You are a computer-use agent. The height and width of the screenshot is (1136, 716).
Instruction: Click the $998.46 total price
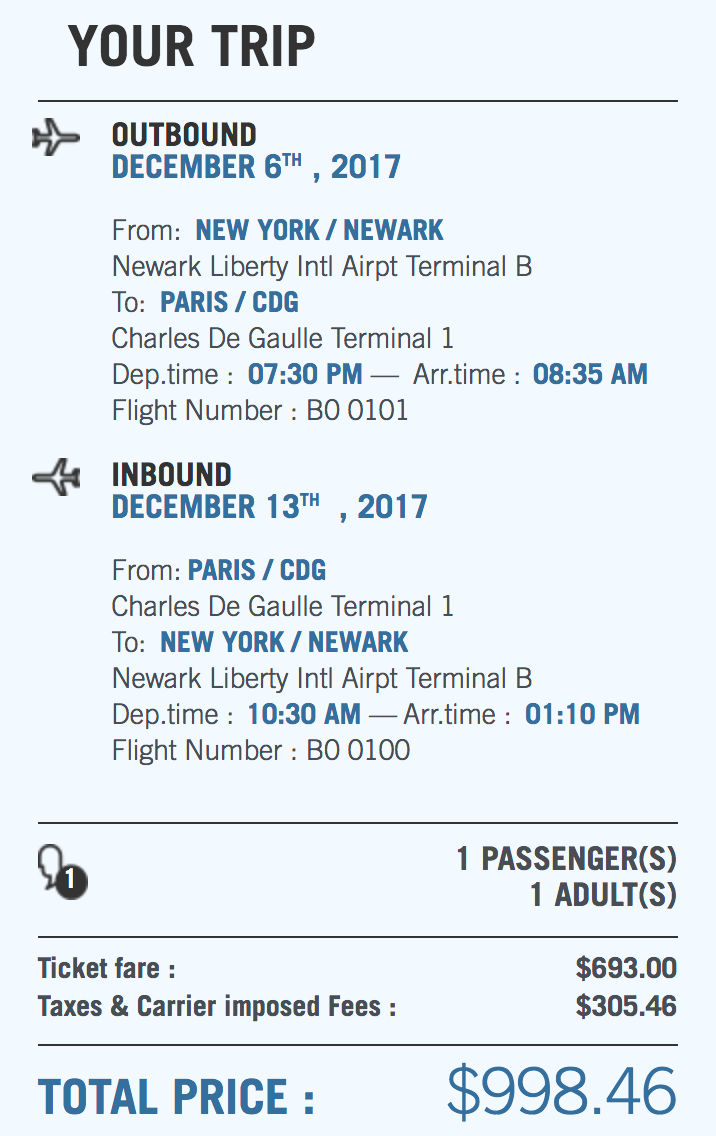click(561, 1092)
